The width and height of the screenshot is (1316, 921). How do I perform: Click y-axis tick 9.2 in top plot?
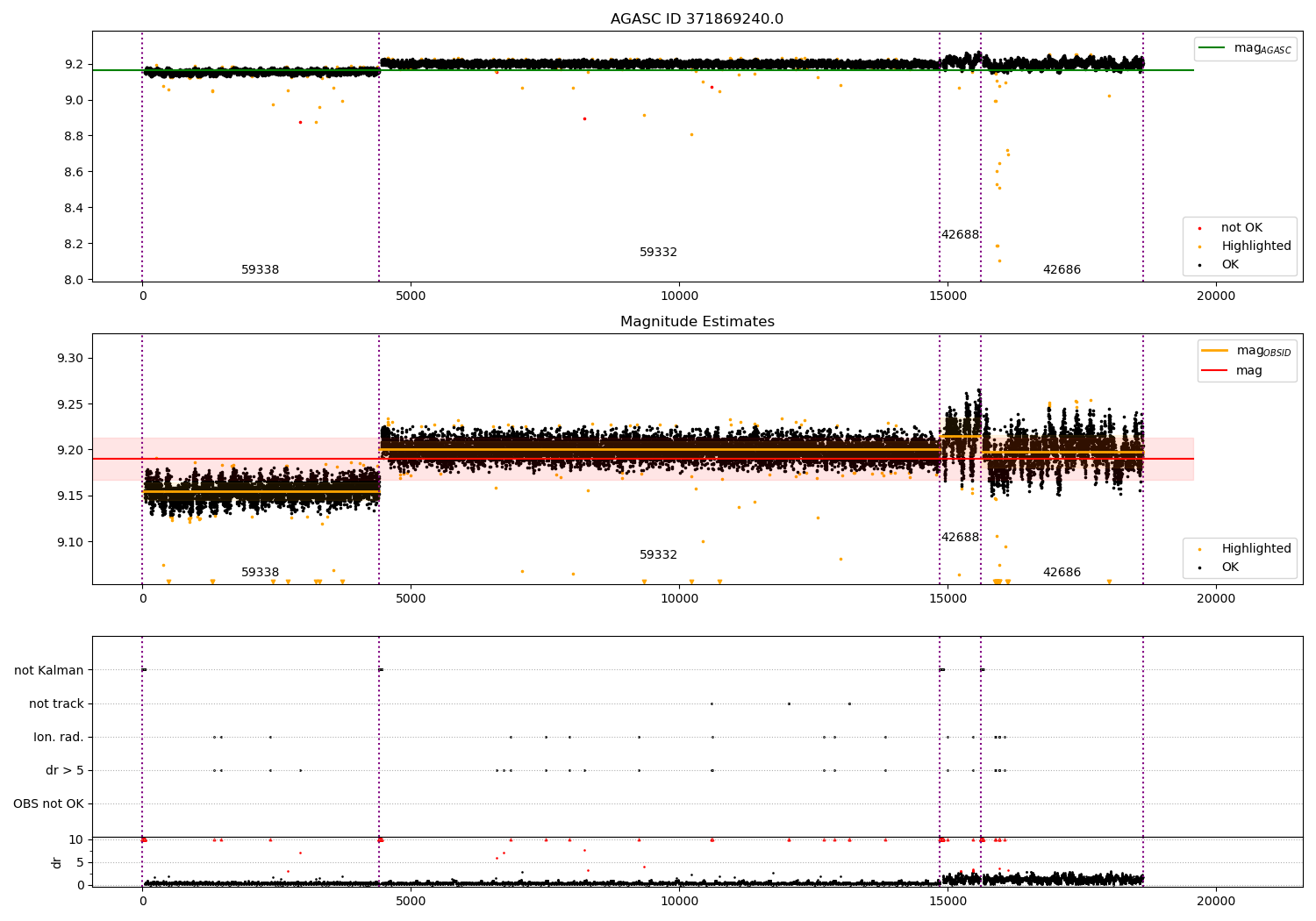[74, 65]
